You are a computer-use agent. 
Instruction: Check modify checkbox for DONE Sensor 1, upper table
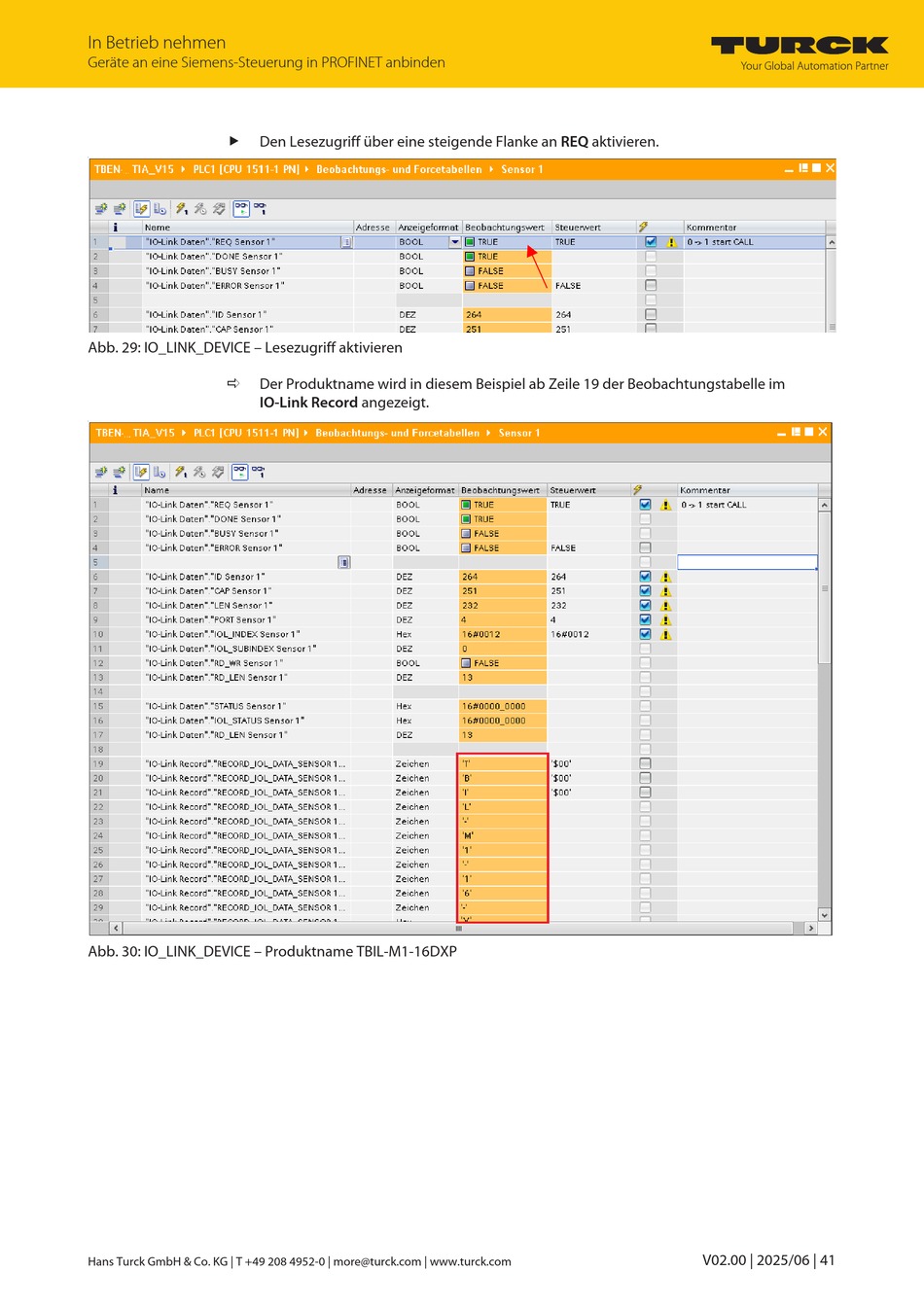[651, 257]
